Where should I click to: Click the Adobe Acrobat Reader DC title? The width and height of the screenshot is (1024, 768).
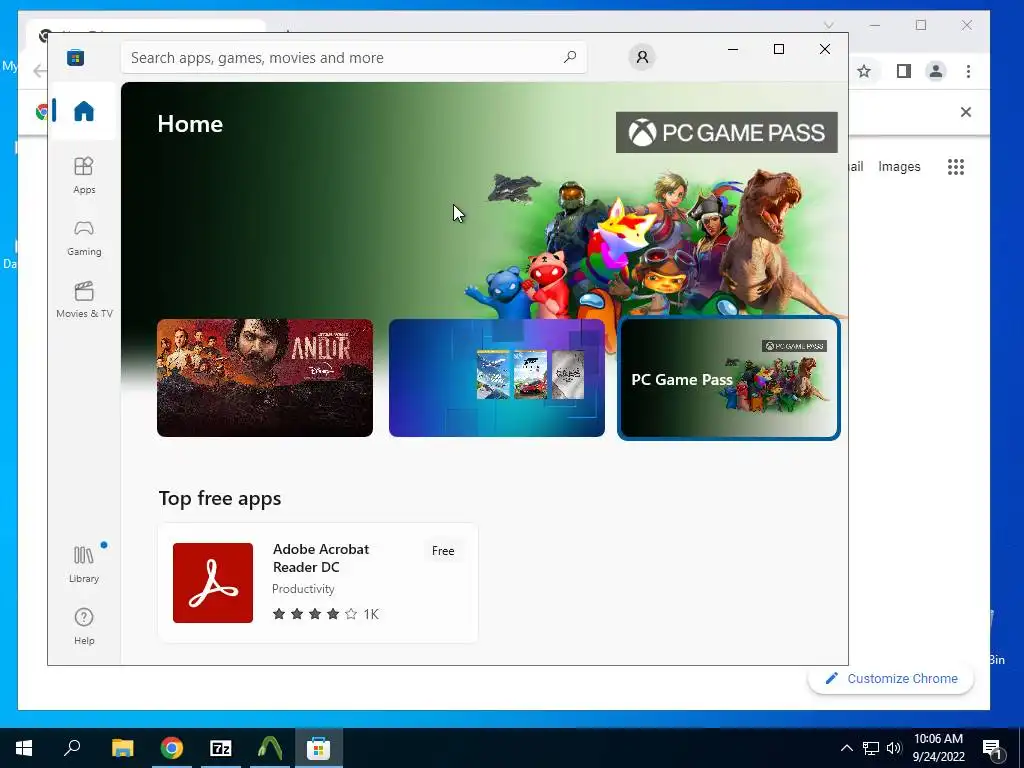point(321,558)
